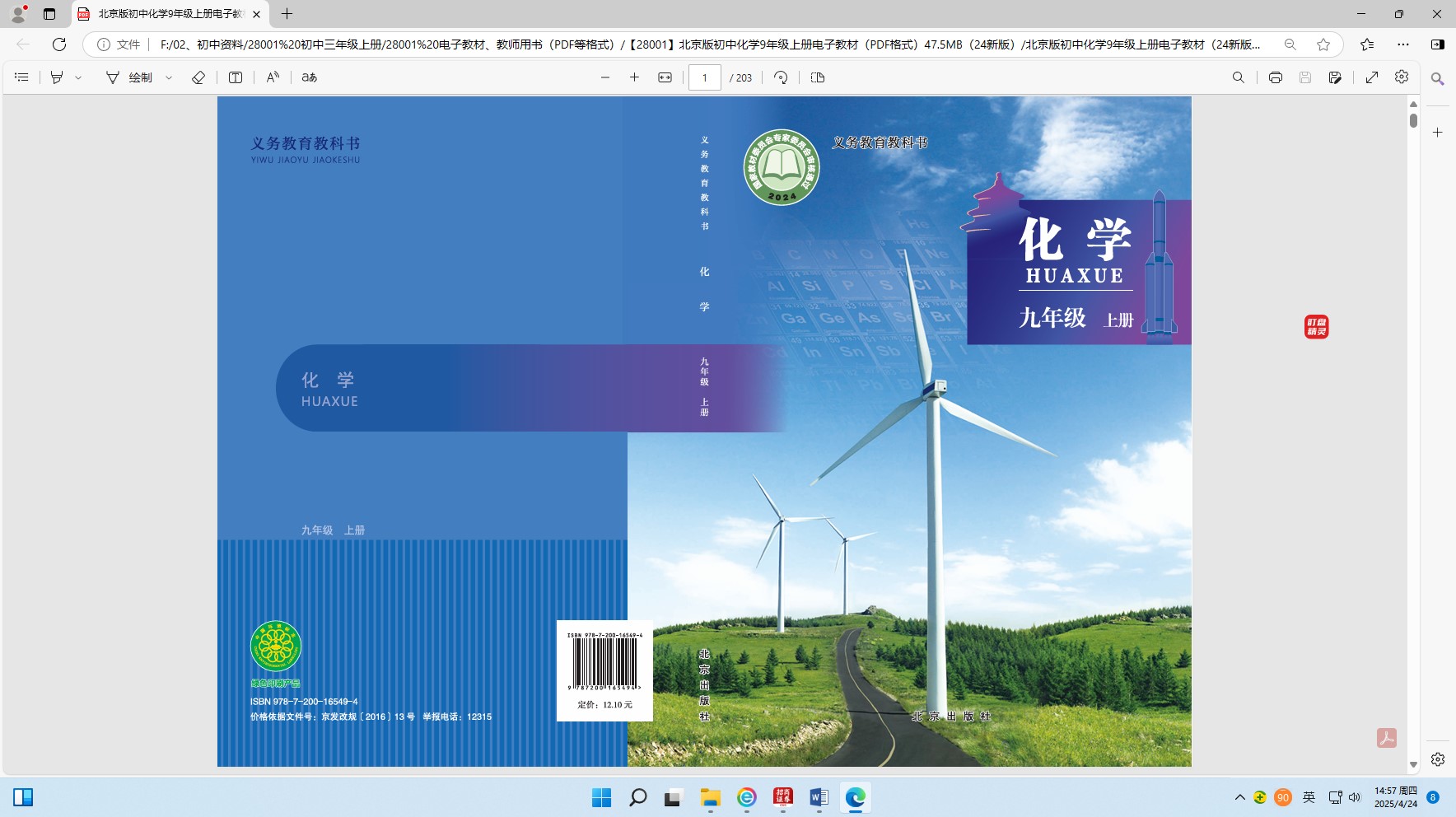Rotate the PDF page
Image resolution: width=1456 pixels, height=817 pixels.
pos(781,77)
